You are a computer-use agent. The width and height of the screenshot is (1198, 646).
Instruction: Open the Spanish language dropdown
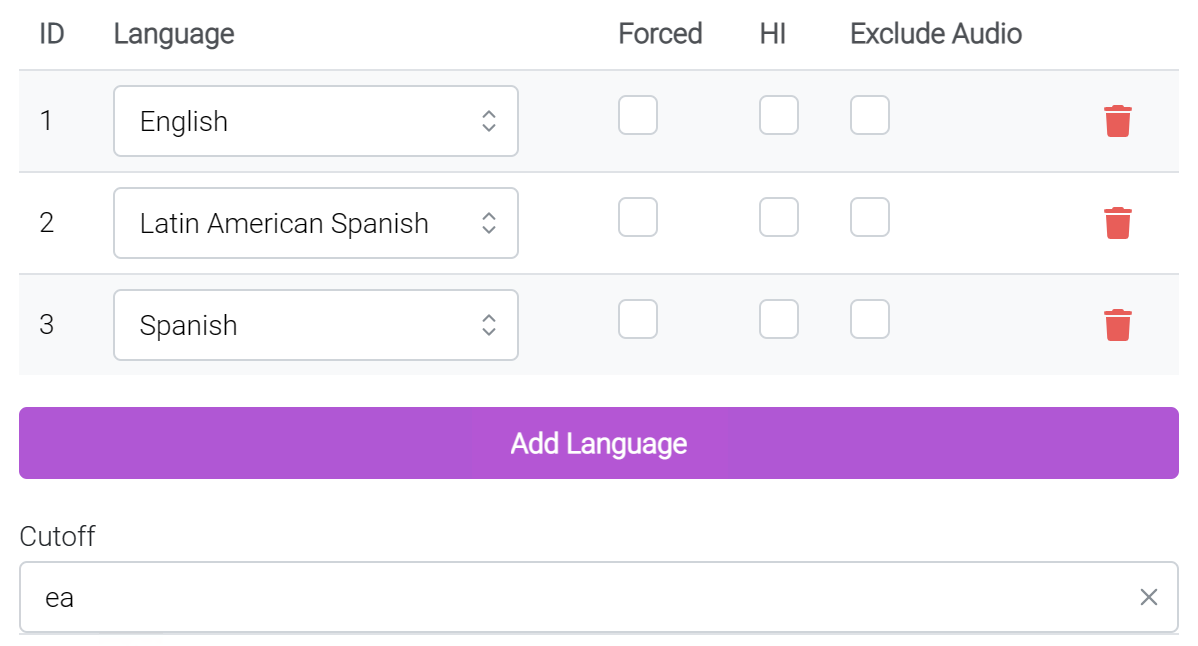(316, 325)
